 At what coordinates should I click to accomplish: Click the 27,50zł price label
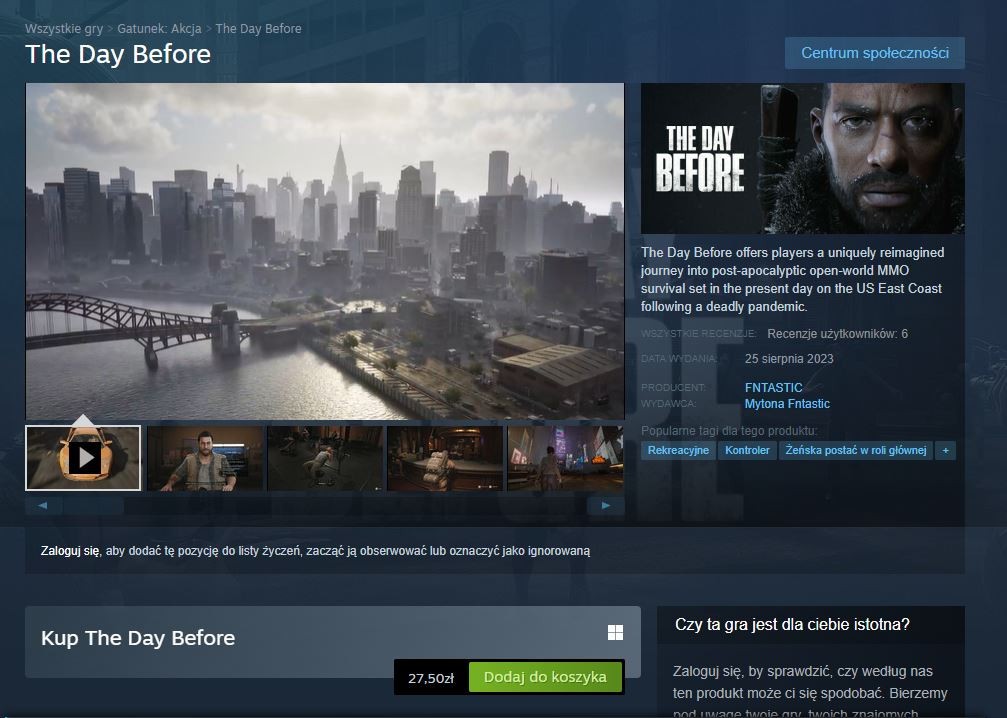coord(431,678)
